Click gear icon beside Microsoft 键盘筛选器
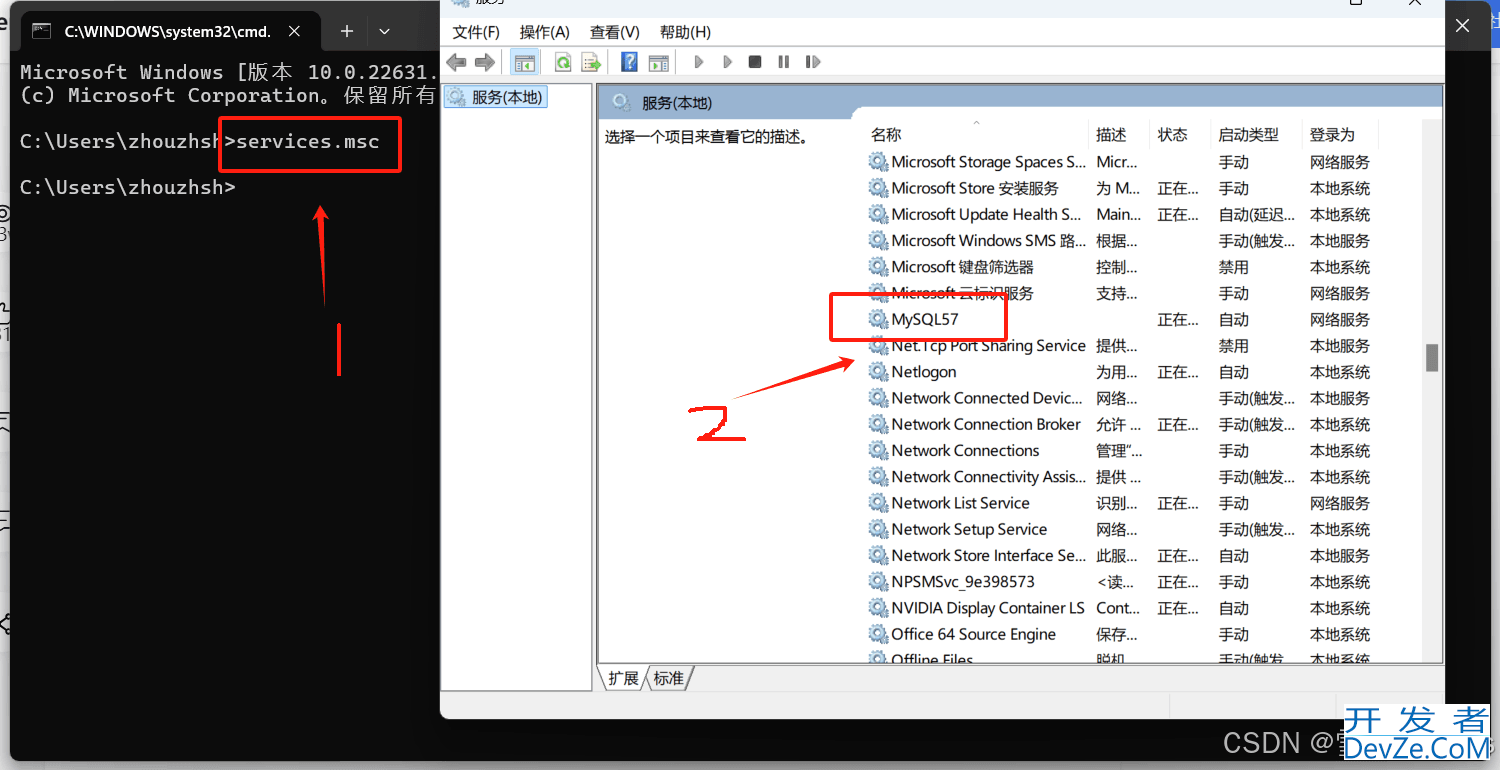The width and height of the screenshot is (1500, 770). click(878, 267)
